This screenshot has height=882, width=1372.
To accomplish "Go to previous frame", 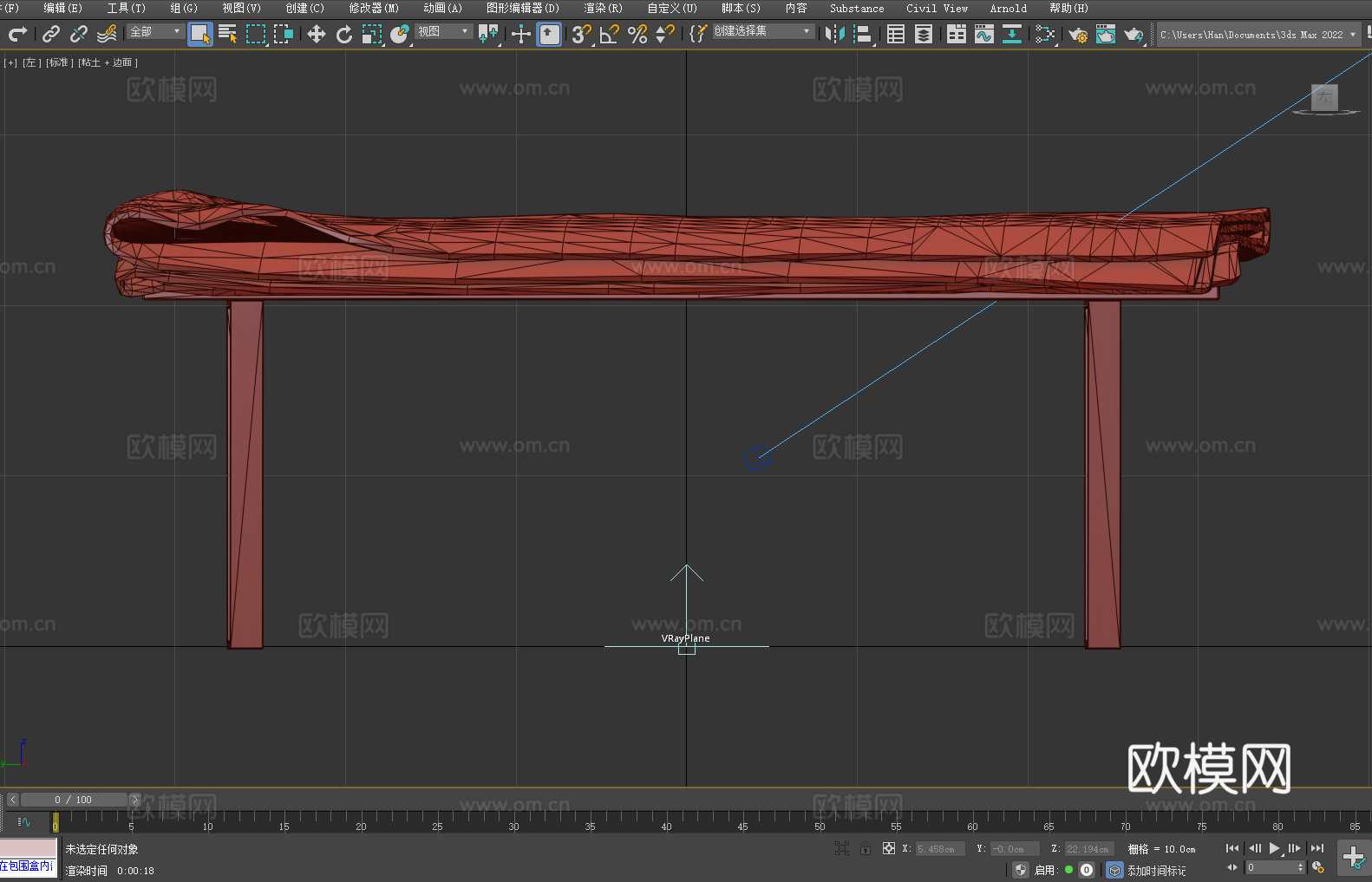I will point(1255,848).
